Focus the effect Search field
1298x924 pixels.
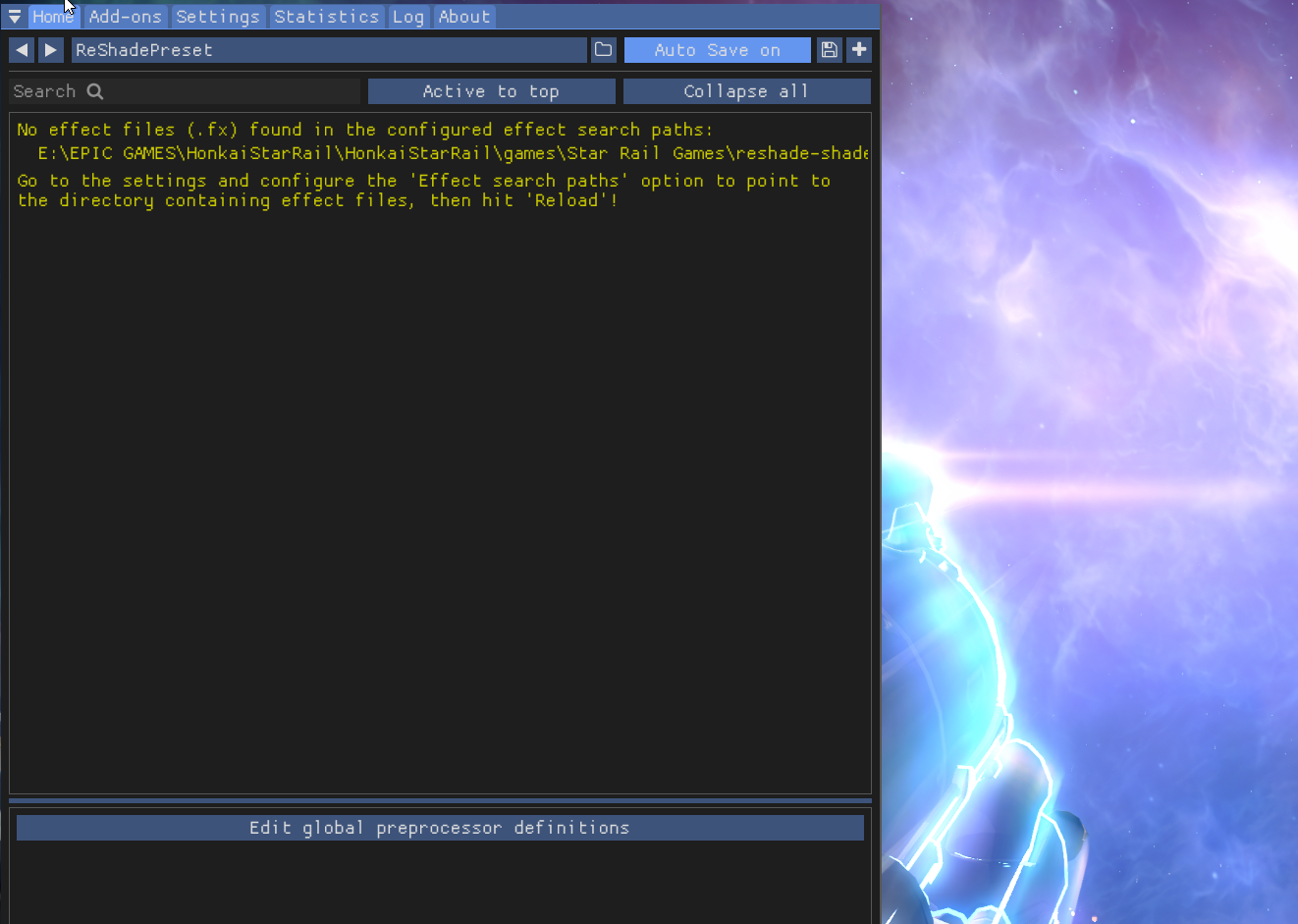pyautogui.click(x=185, y=91)
